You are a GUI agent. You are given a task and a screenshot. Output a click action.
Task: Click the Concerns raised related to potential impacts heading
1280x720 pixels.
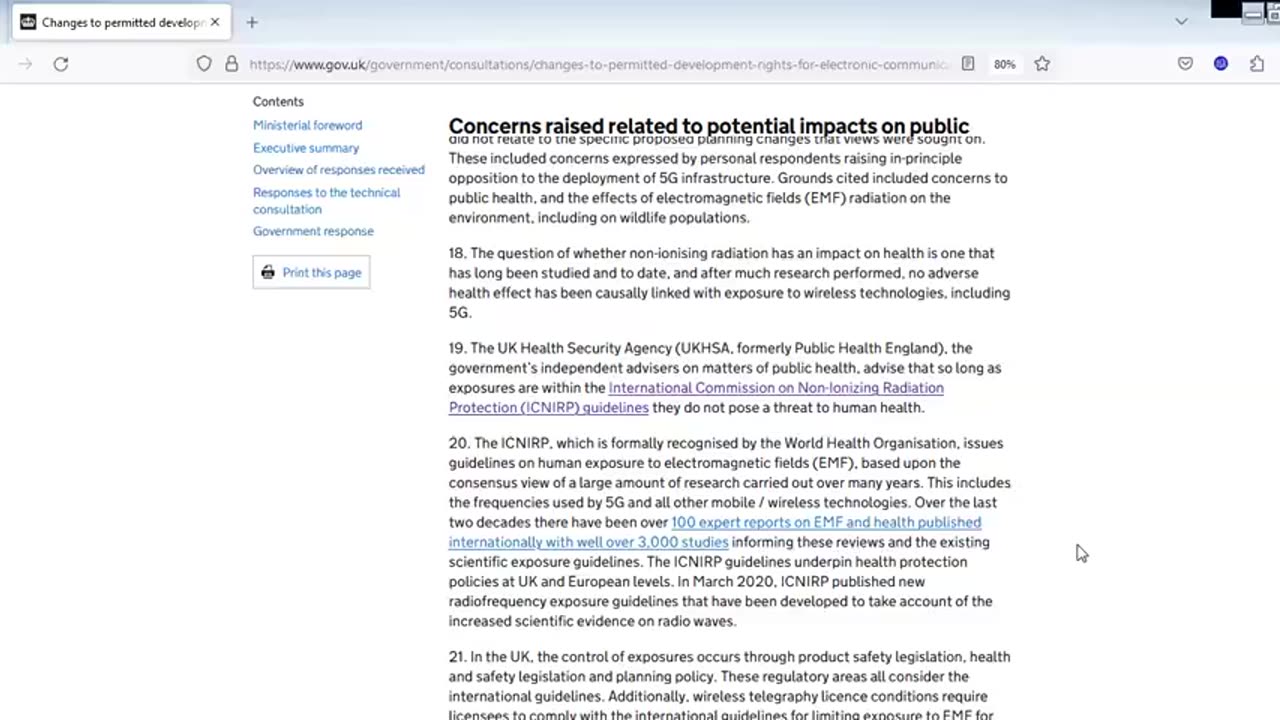[x=708, y=126]
